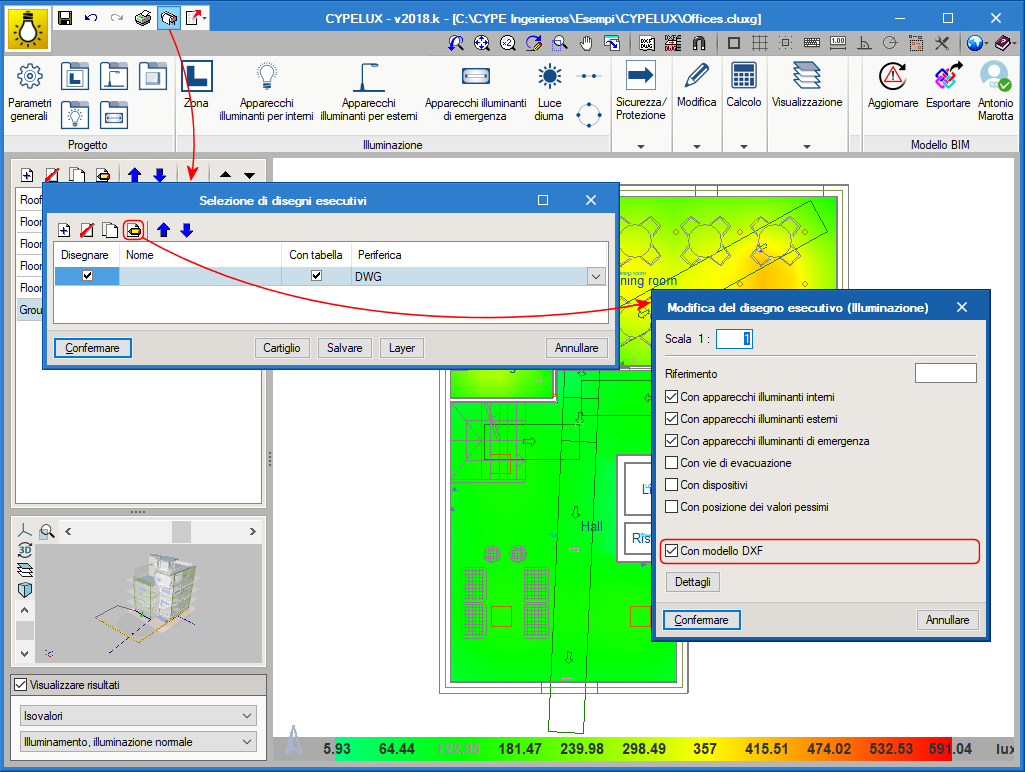1025x772 pixels.
Task: Click delete drawing icon in Selezione dialog
Action: point(86,230)
